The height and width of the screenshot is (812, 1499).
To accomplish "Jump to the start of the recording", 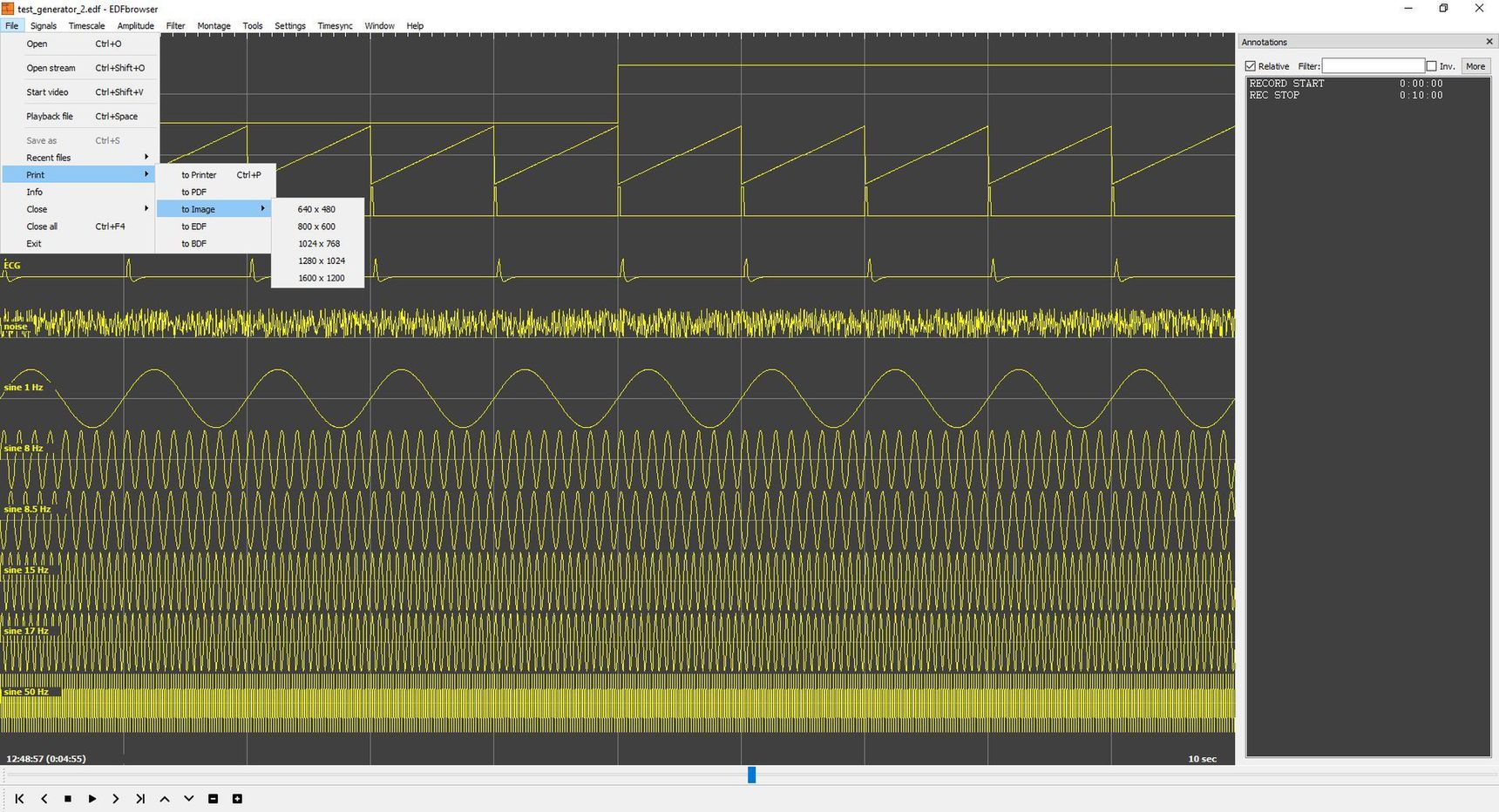I will pos(19,798).
